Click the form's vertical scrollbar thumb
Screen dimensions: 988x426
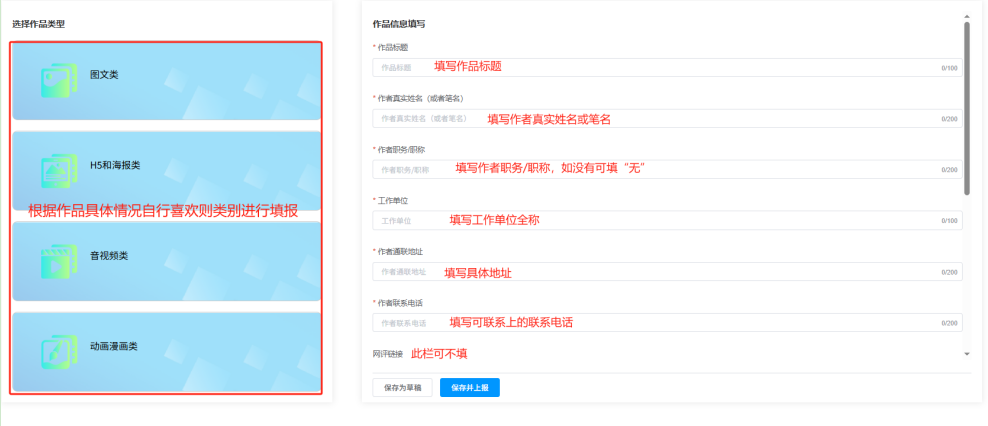(967, 108)
